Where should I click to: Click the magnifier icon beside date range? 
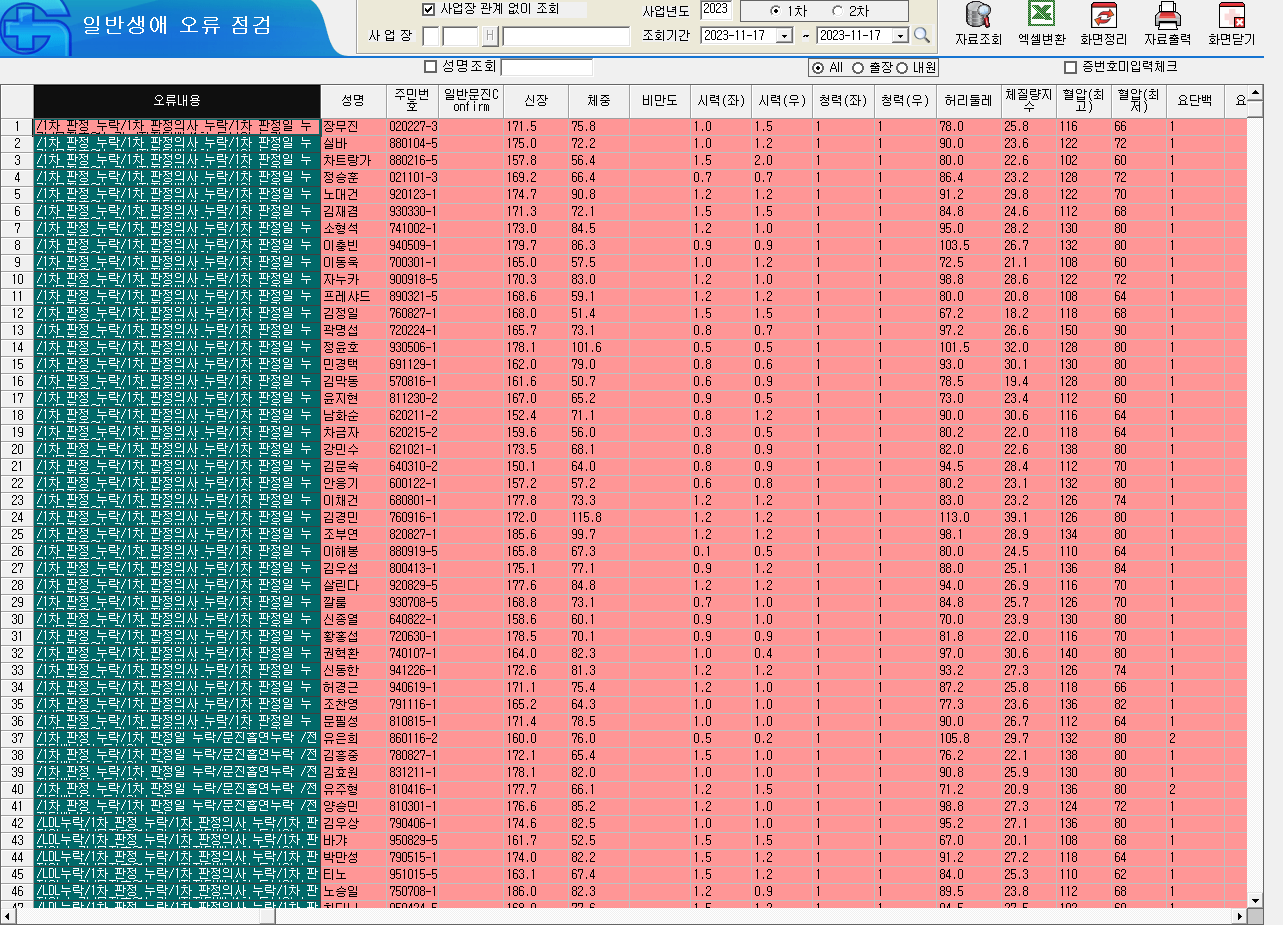pyautogui.click(x=922, y=35)
